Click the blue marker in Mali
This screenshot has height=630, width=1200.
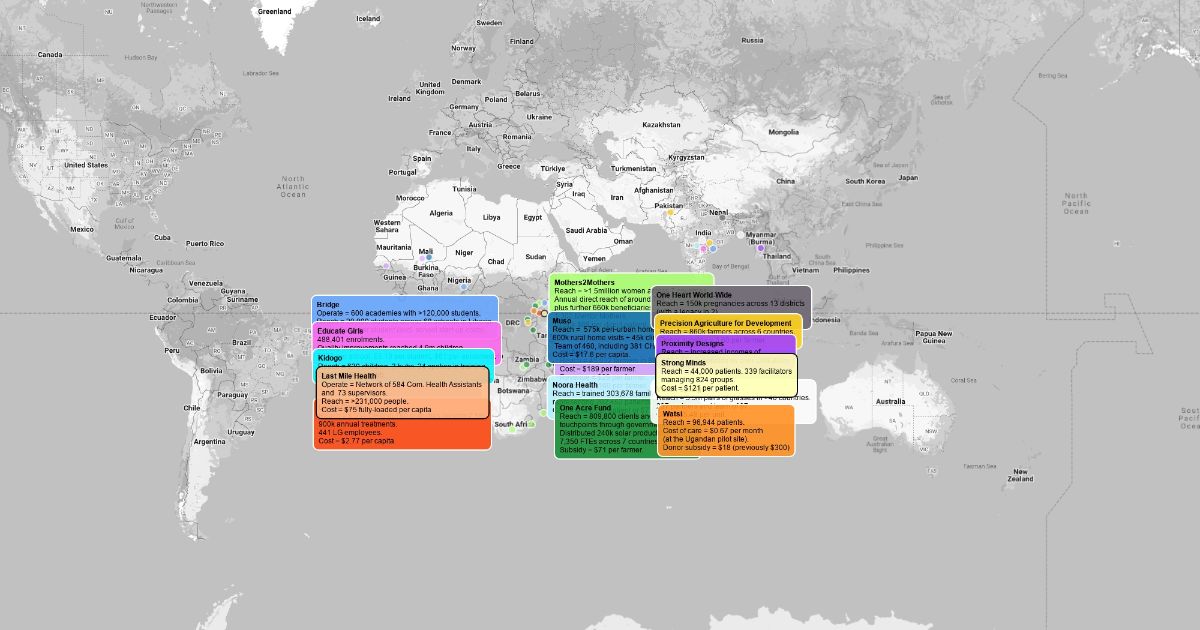(x=429, y=258)
